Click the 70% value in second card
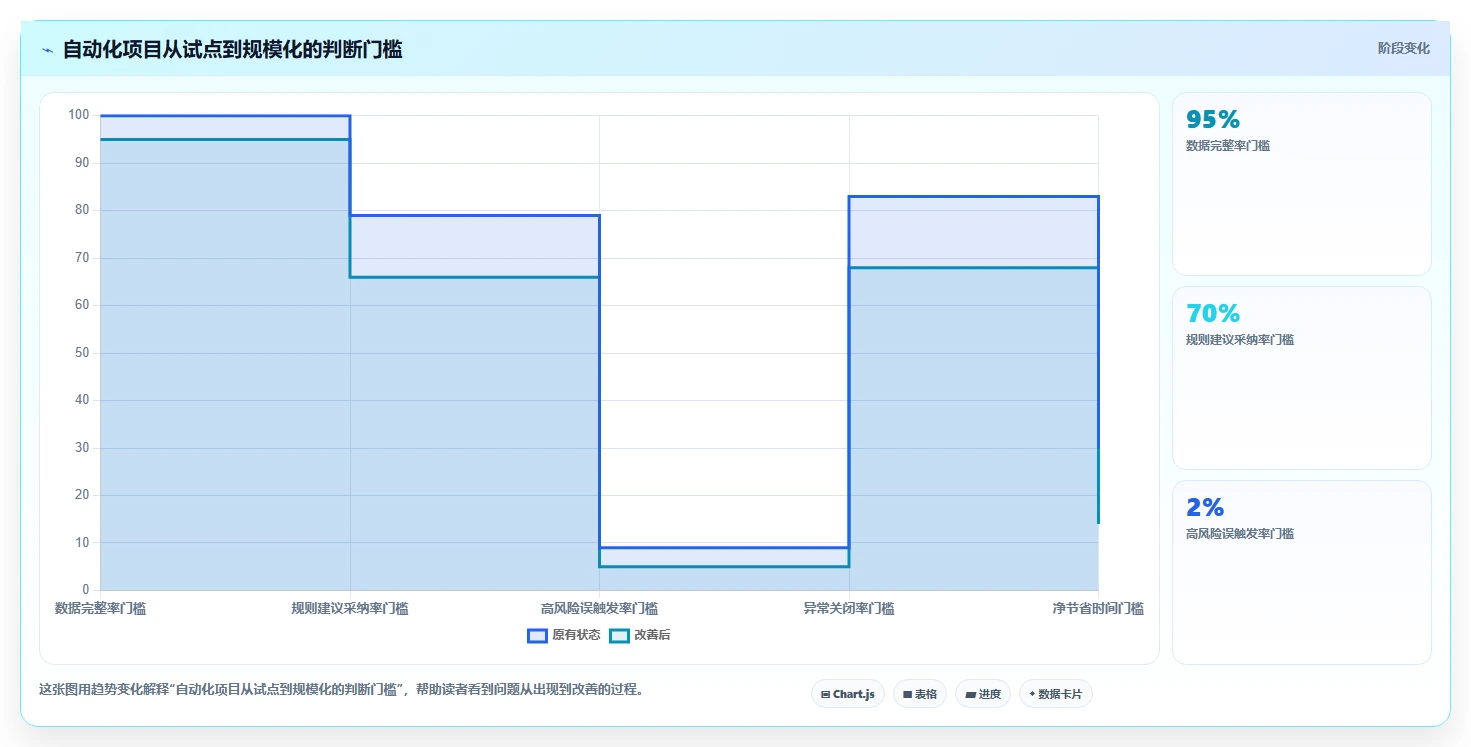The image size is (1471, 747). click(x=1213, y=314)
